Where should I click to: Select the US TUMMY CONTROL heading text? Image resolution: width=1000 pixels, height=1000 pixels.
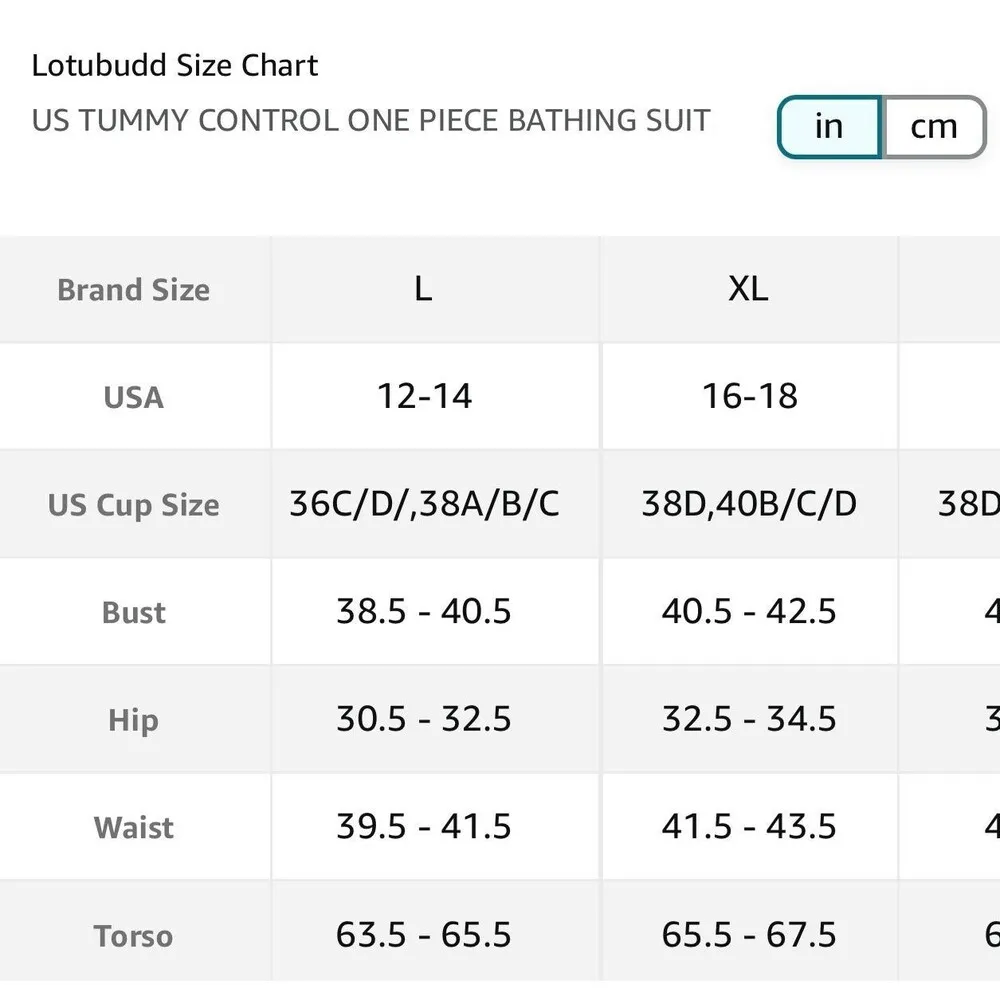pyautogui.click(x=370, y=120)
